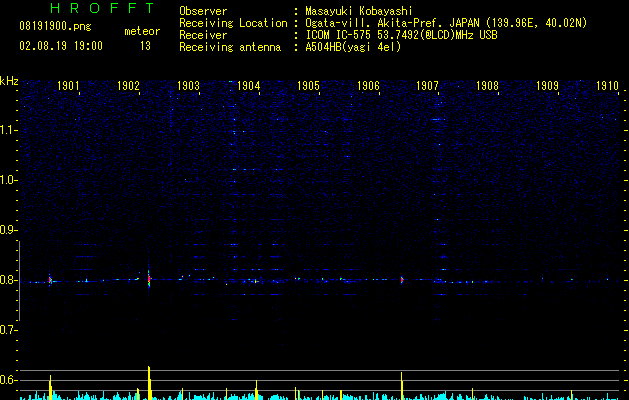Click the tallest yellow peak in the power graph
Viewport: 629px width, 400px height.
(x=149, y=383)
